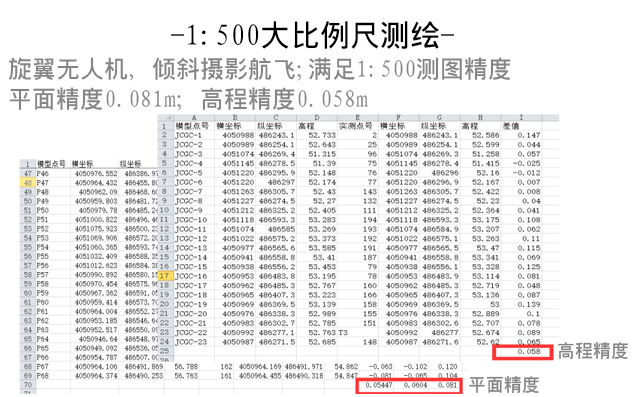Image resolution: width=633 pixels, height=397 pixels.
Task: Click the 0.058 elevation accuracy cell
Action: (x=521, y=351)
